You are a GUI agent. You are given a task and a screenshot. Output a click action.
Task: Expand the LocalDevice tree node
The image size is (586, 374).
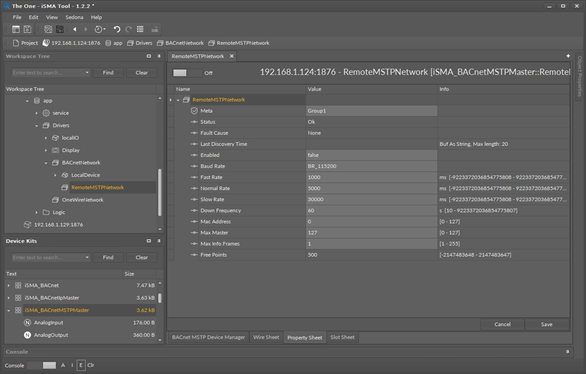[55, 175]
